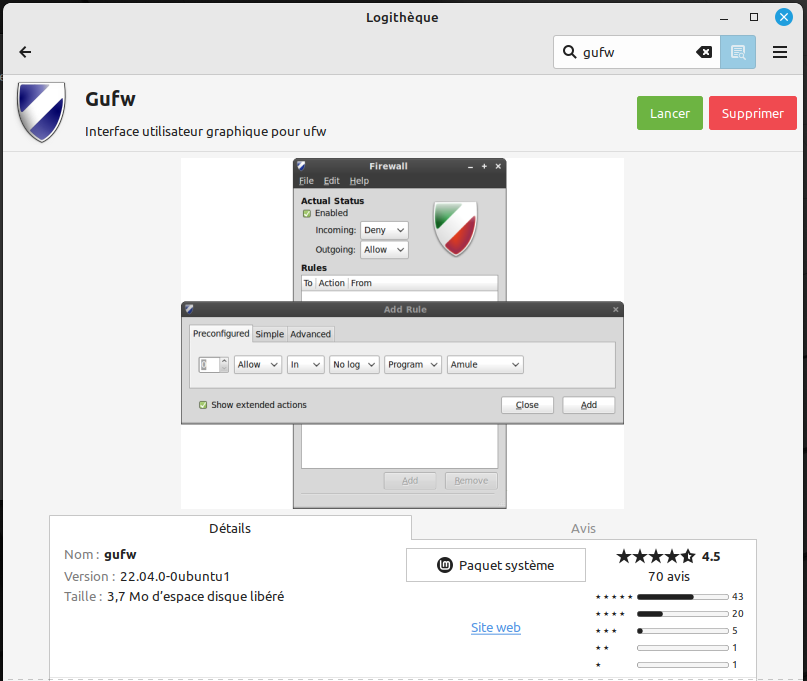Screen dimensions: 807x681
Task: Expand the Incoming 'Deny' dropdown
Action: 385,230
